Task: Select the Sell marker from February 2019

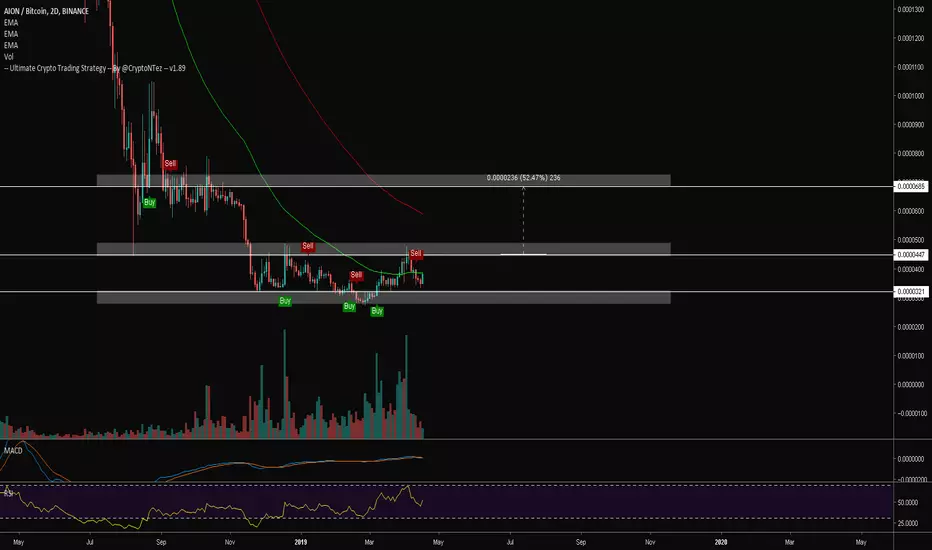Action: 356,275
